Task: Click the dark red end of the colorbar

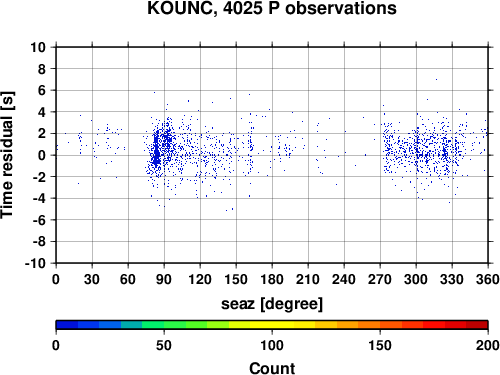Action: click(477, 325)
